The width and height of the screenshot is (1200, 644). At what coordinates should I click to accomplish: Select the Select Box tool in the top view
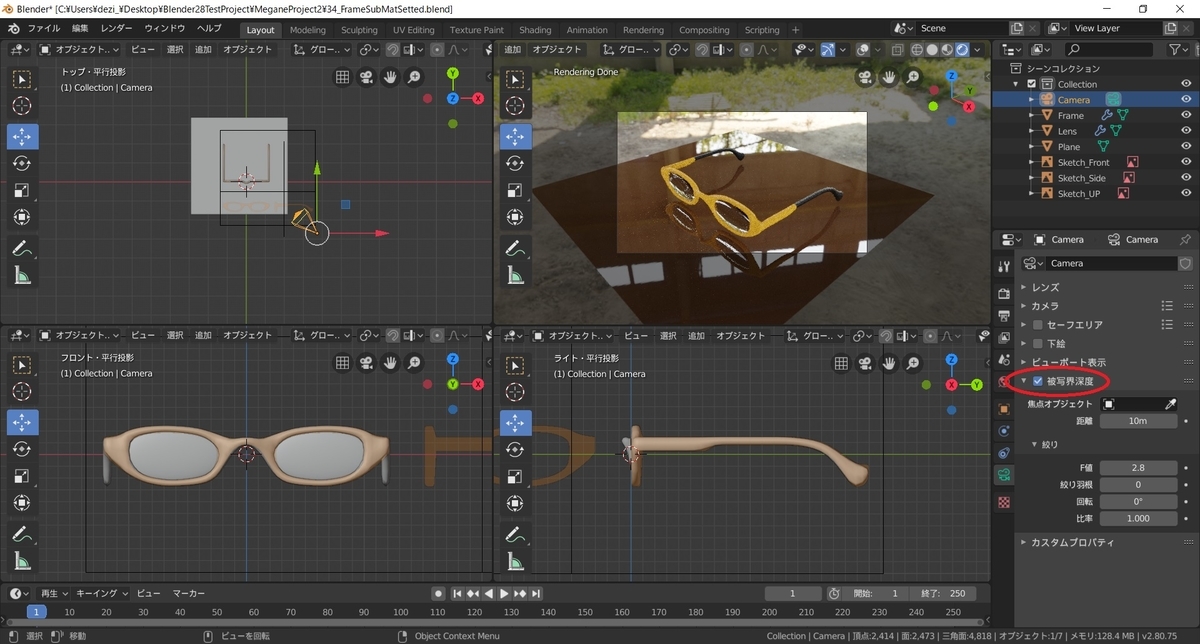pyautogui.click(x=22, y=78)
